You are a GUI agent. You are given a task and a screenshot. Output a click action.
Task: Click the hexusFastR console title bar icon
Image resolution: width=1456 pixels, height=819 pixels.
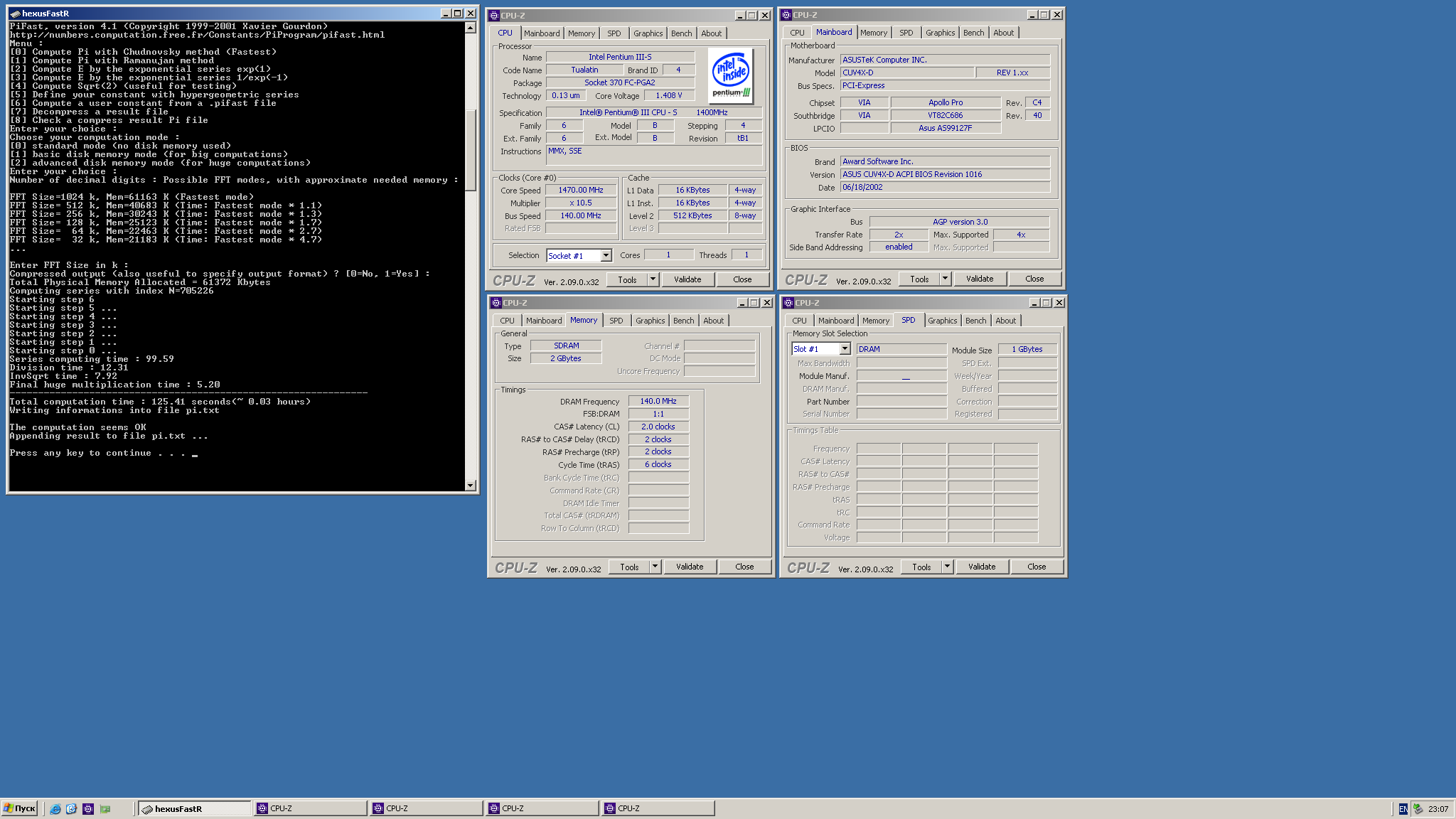tap(15, 14)
